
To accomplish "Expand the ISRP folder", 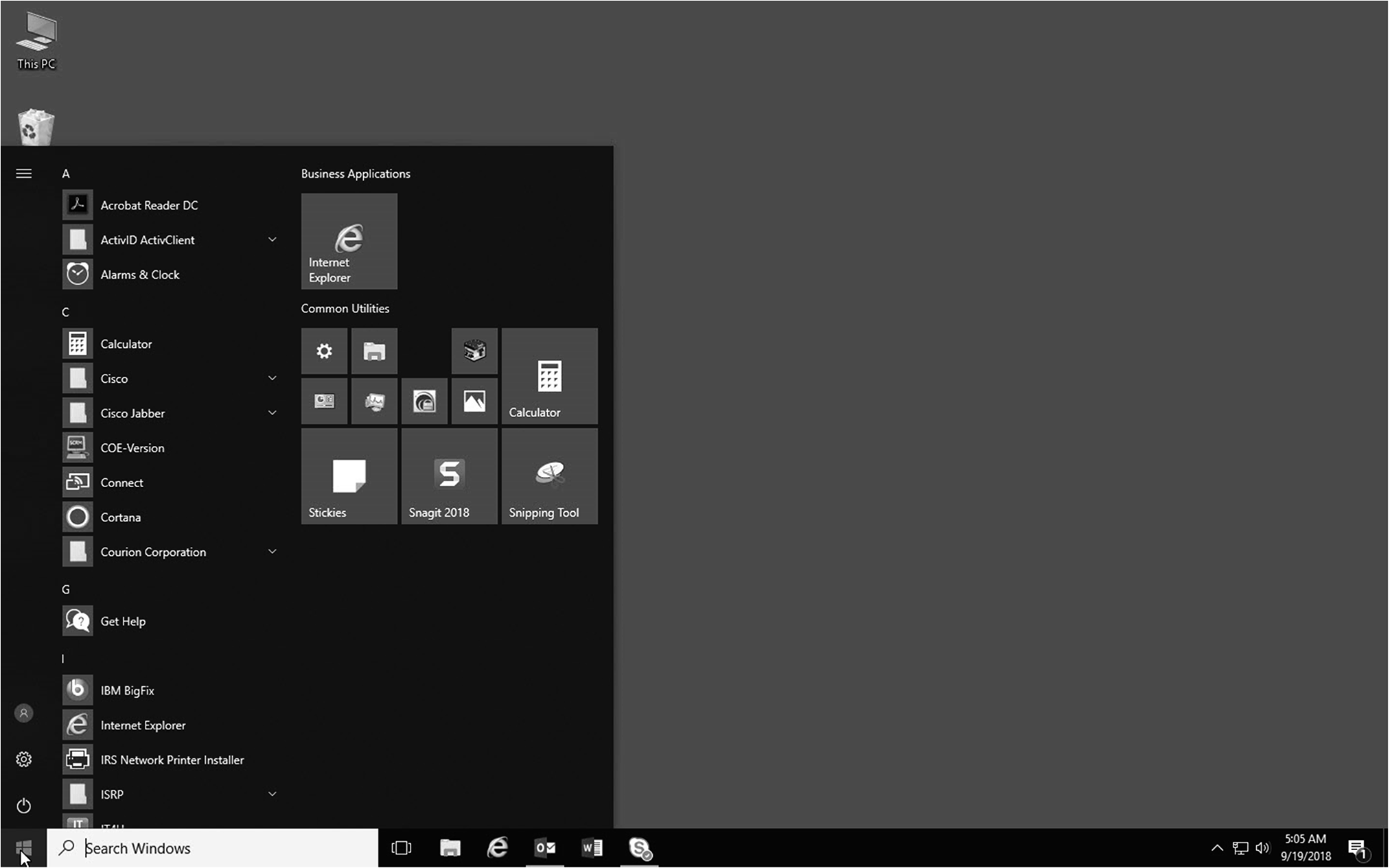I will (273, 794).
